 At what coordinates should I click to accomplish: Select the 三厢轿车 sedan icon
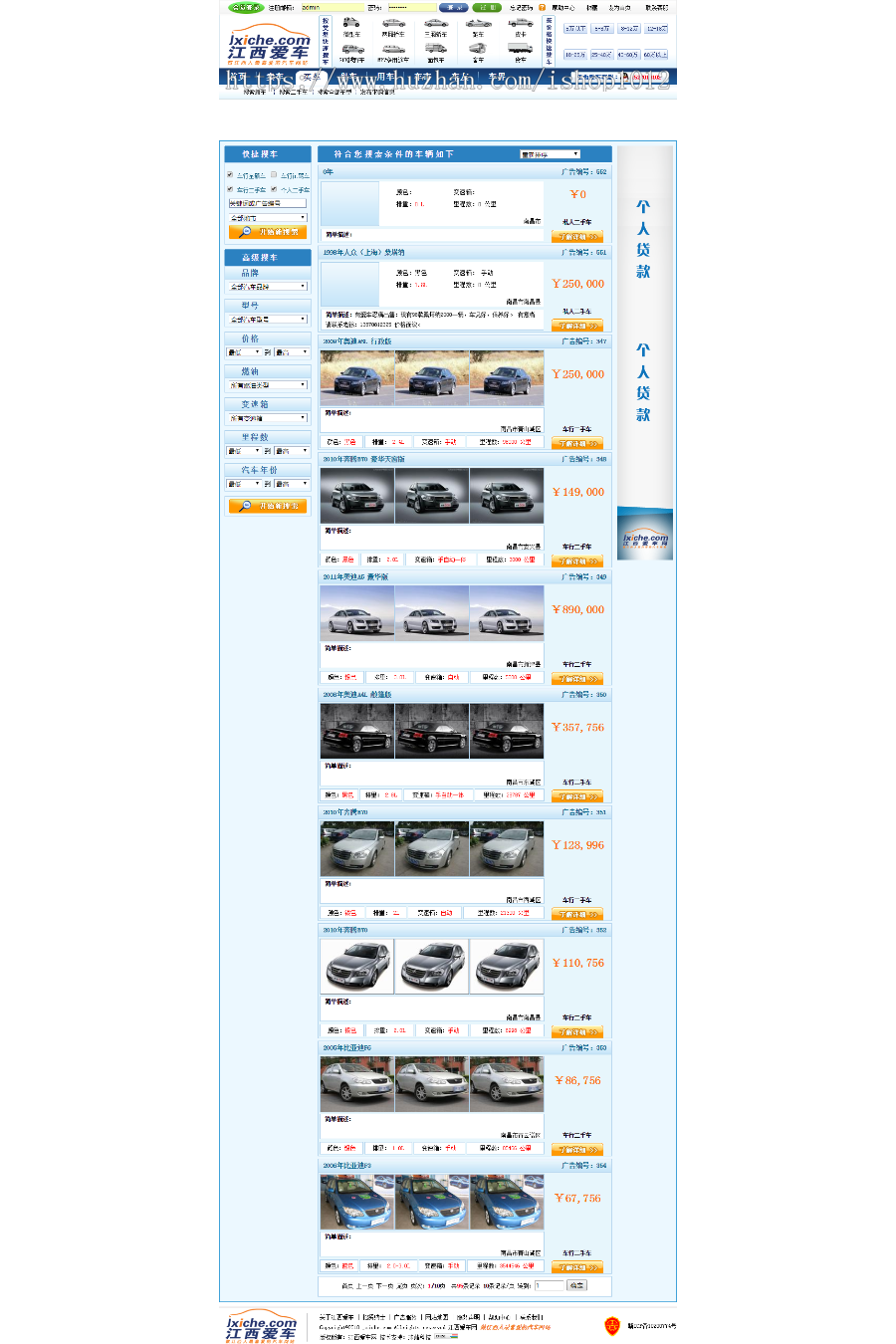(x=436, y=22)
